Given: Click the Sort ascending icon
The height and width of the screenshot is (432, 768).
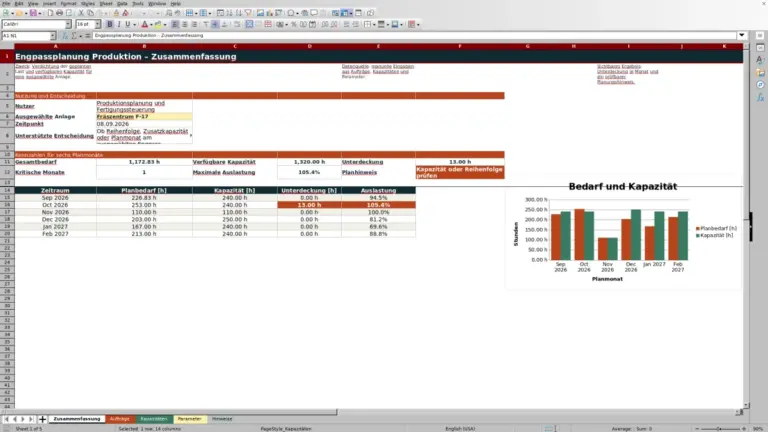Looking at the screenshot, I should click(229, 13).
